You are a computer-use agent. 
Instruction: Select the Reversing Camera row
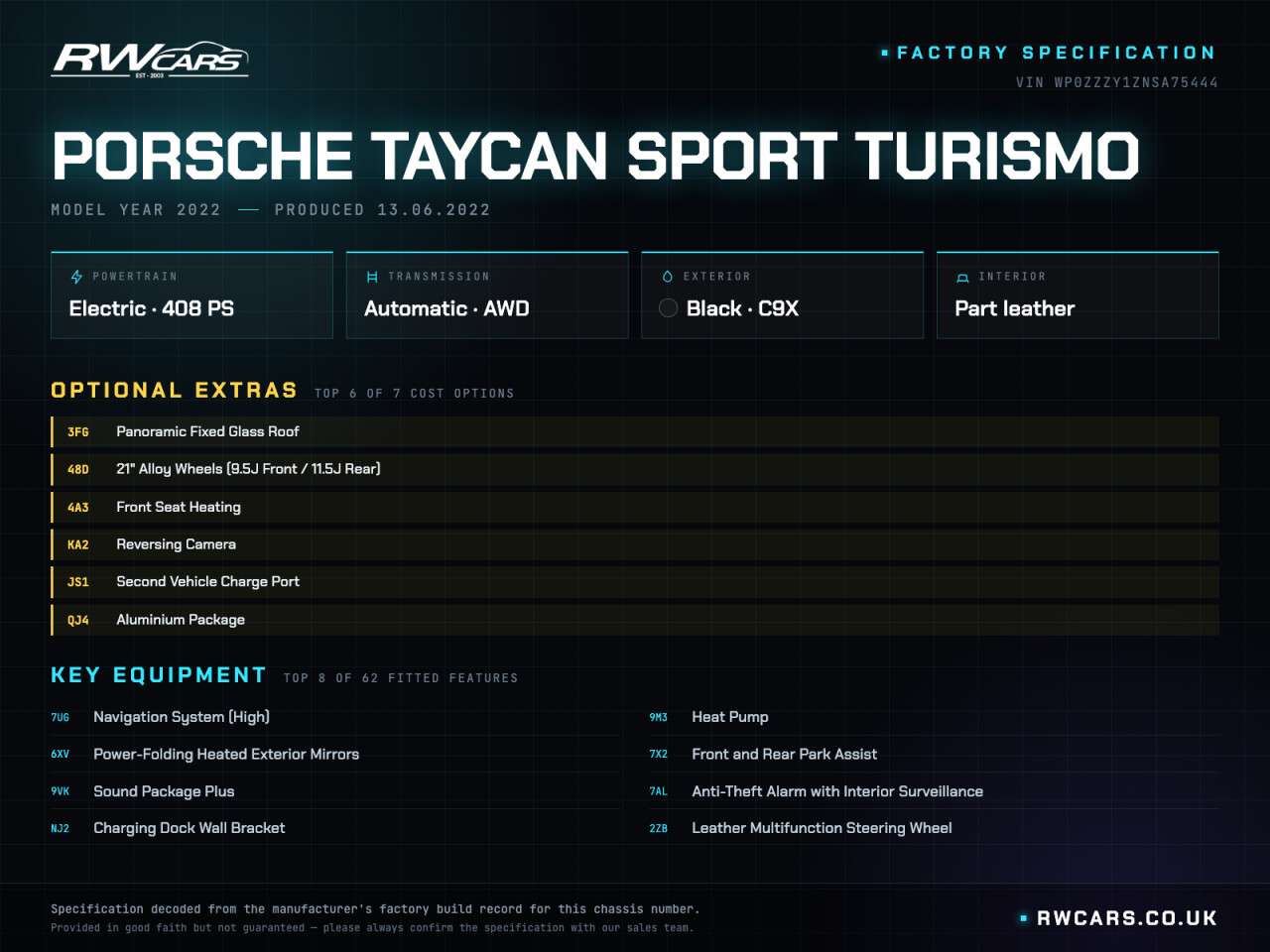click(635, 544)
